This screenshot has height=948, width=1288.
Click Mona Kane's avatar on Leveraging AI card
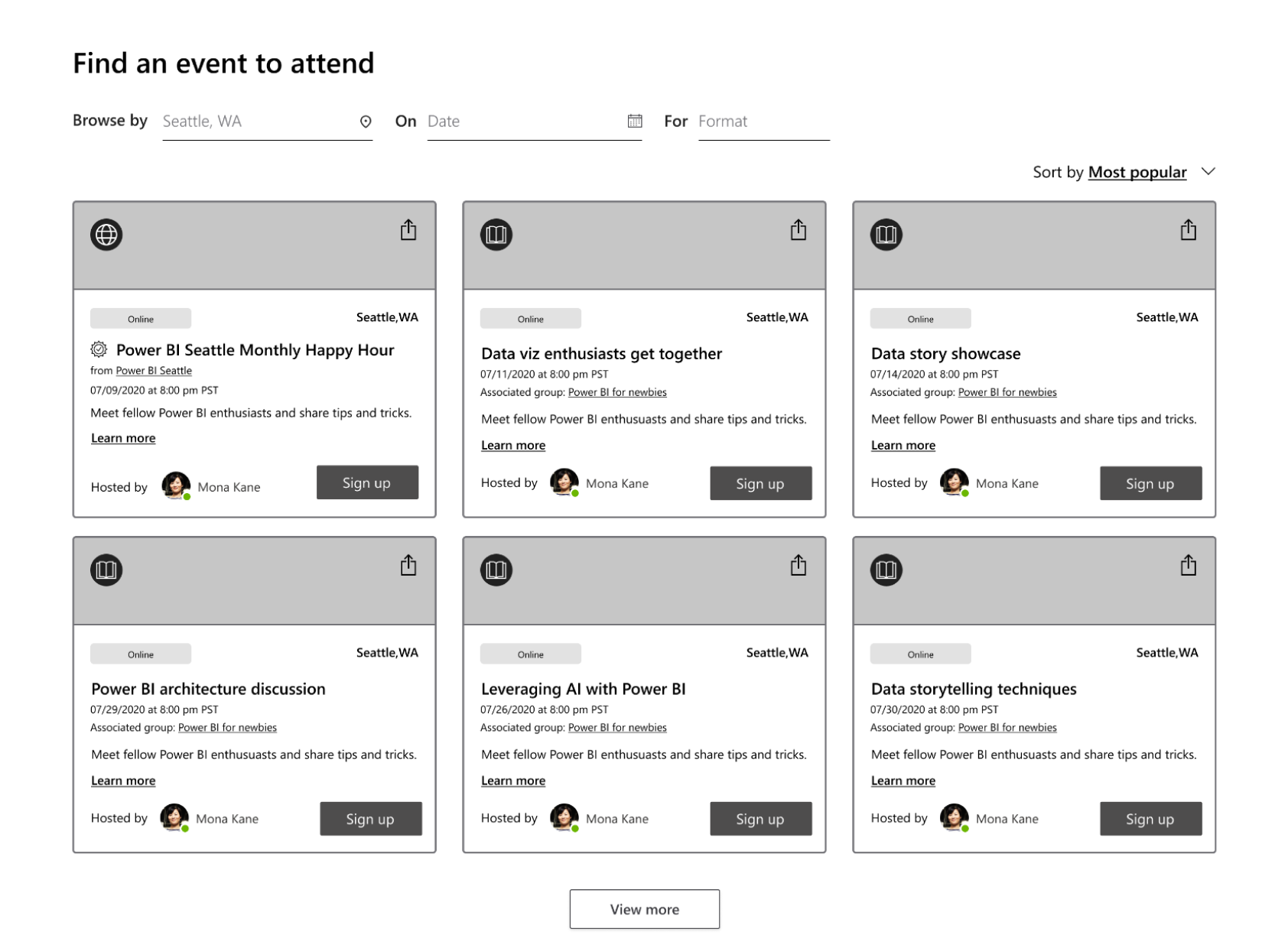(564, 817)
